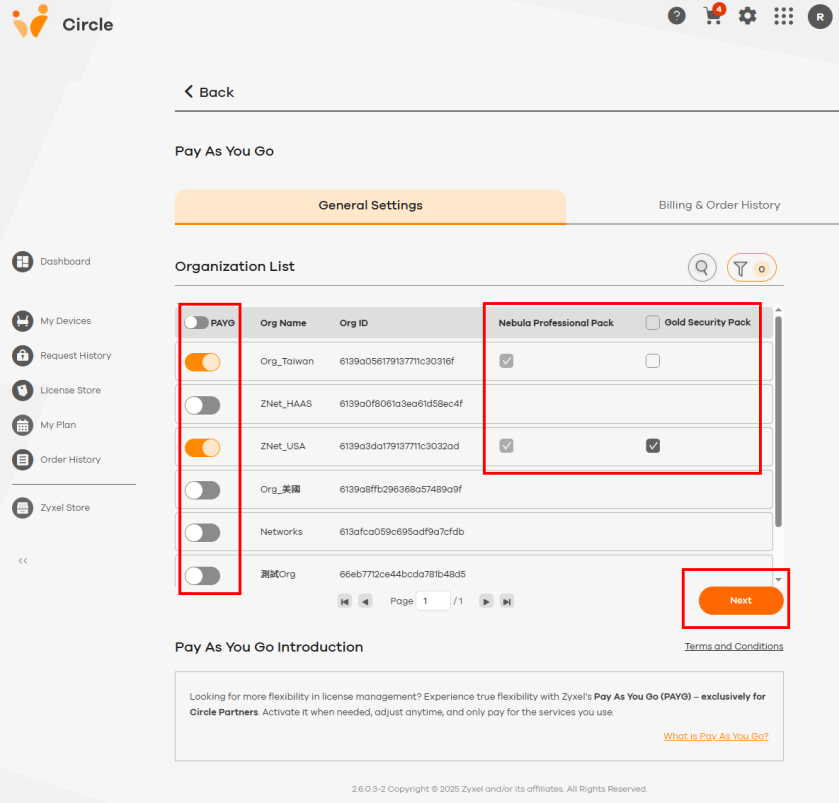Click the Dashboard sidebar icon

point(22,262)
